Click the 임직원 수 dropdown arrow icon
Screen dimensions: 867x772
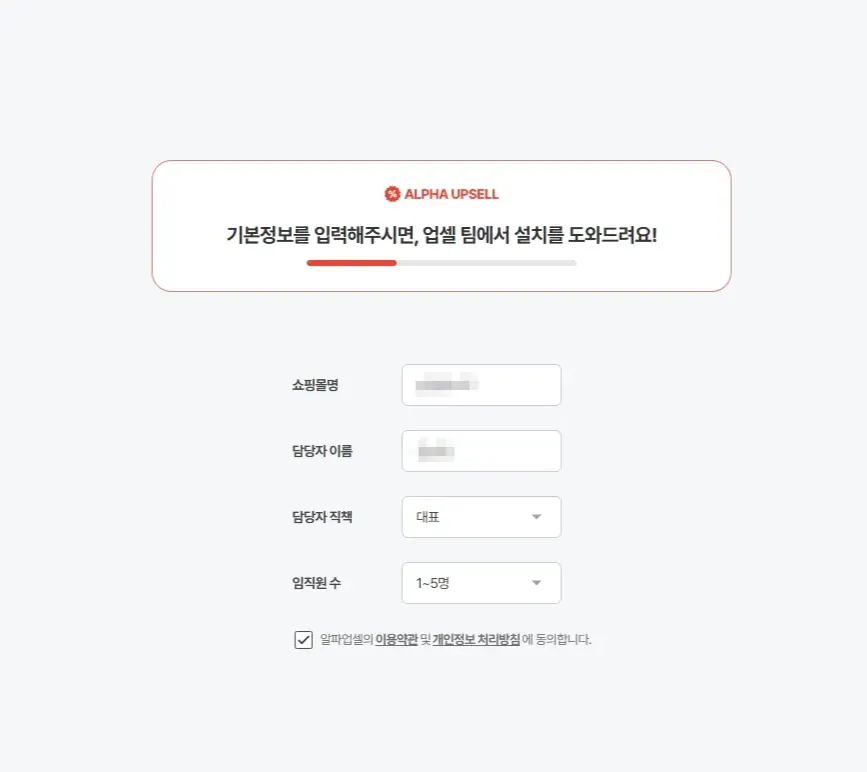pyautogui.click(x=536, y=583)
